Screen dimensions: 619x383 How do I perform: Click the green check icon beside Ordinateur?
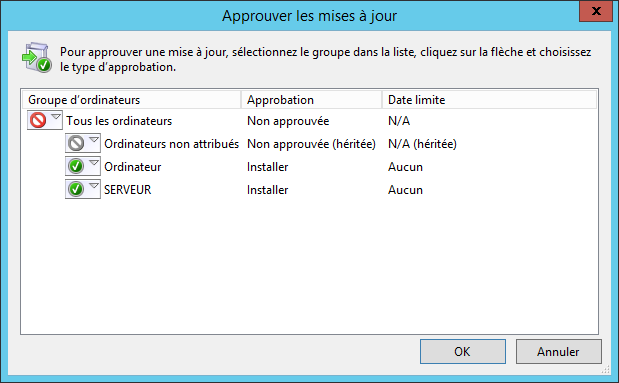pos(76,166)
